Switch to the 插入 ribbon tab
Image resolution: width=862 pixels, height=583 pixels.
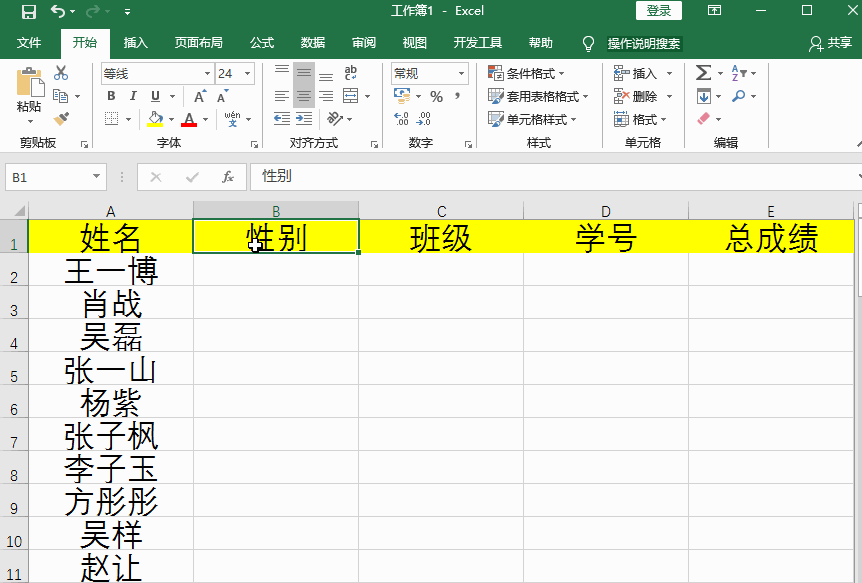click(x=135, y=42)
